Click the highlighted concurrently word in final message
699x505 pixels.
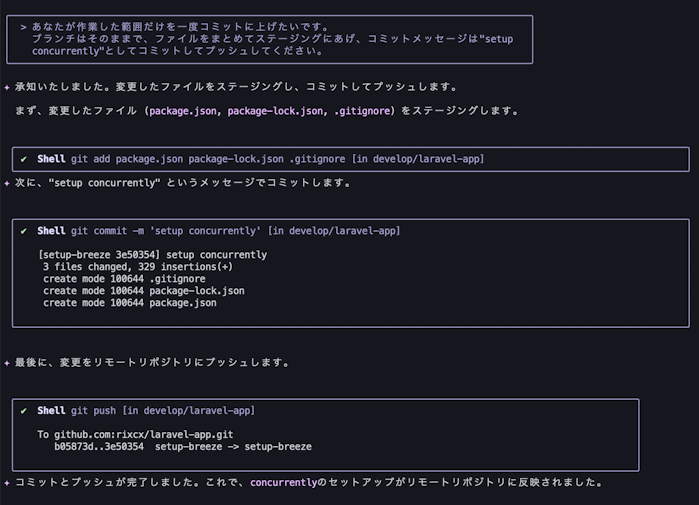point(283,483)
